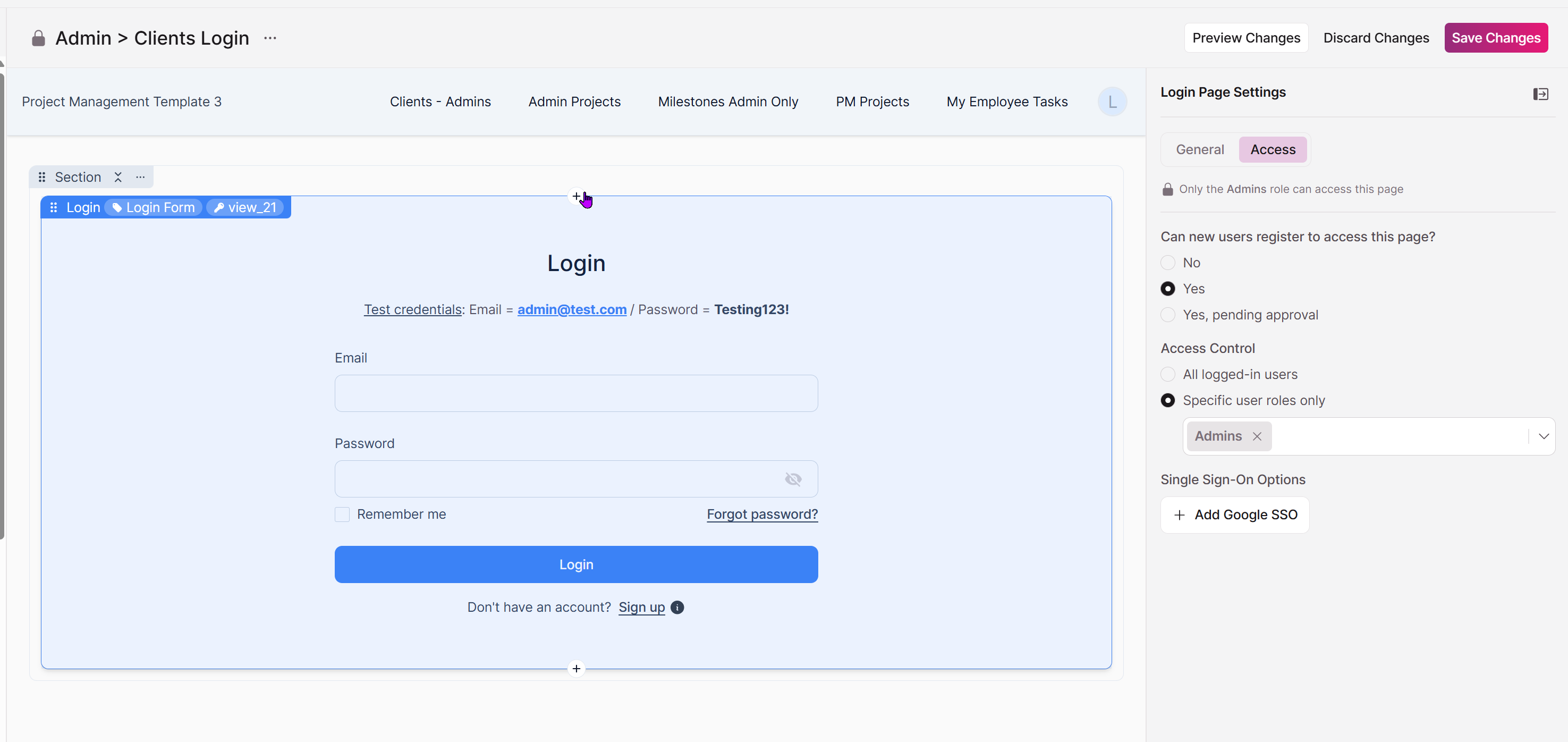
Task: Add a view above the Login form
Action: click(x=577, y=196)
